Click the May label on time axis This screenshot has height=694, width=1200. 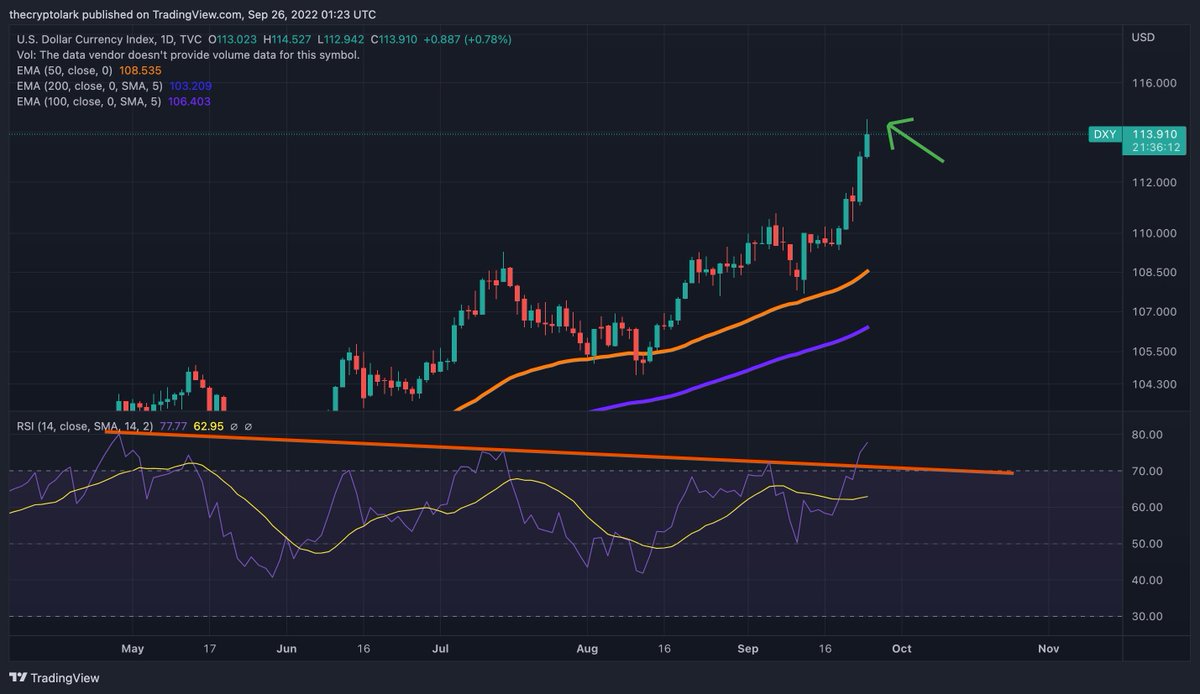133,649
